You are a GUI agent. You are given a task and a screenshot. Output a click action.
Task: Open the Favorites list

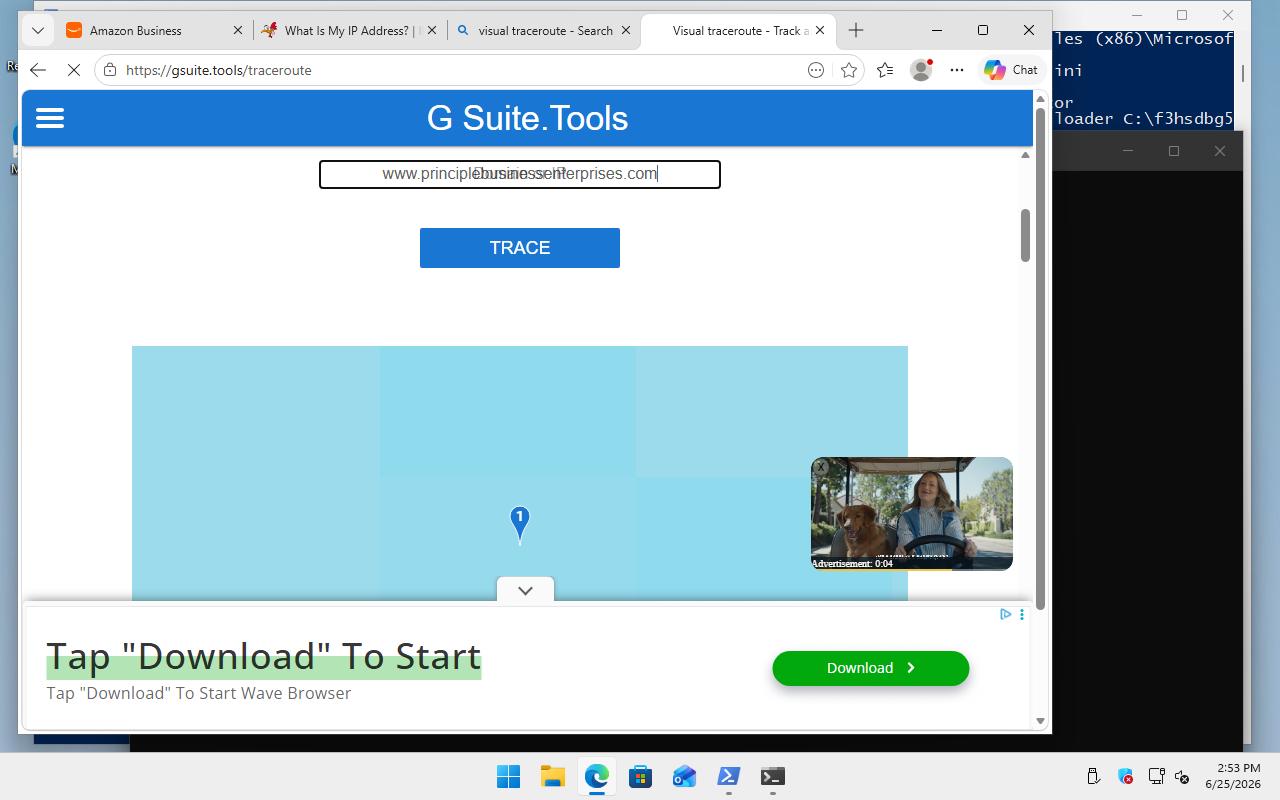click(x=885, y=70)
